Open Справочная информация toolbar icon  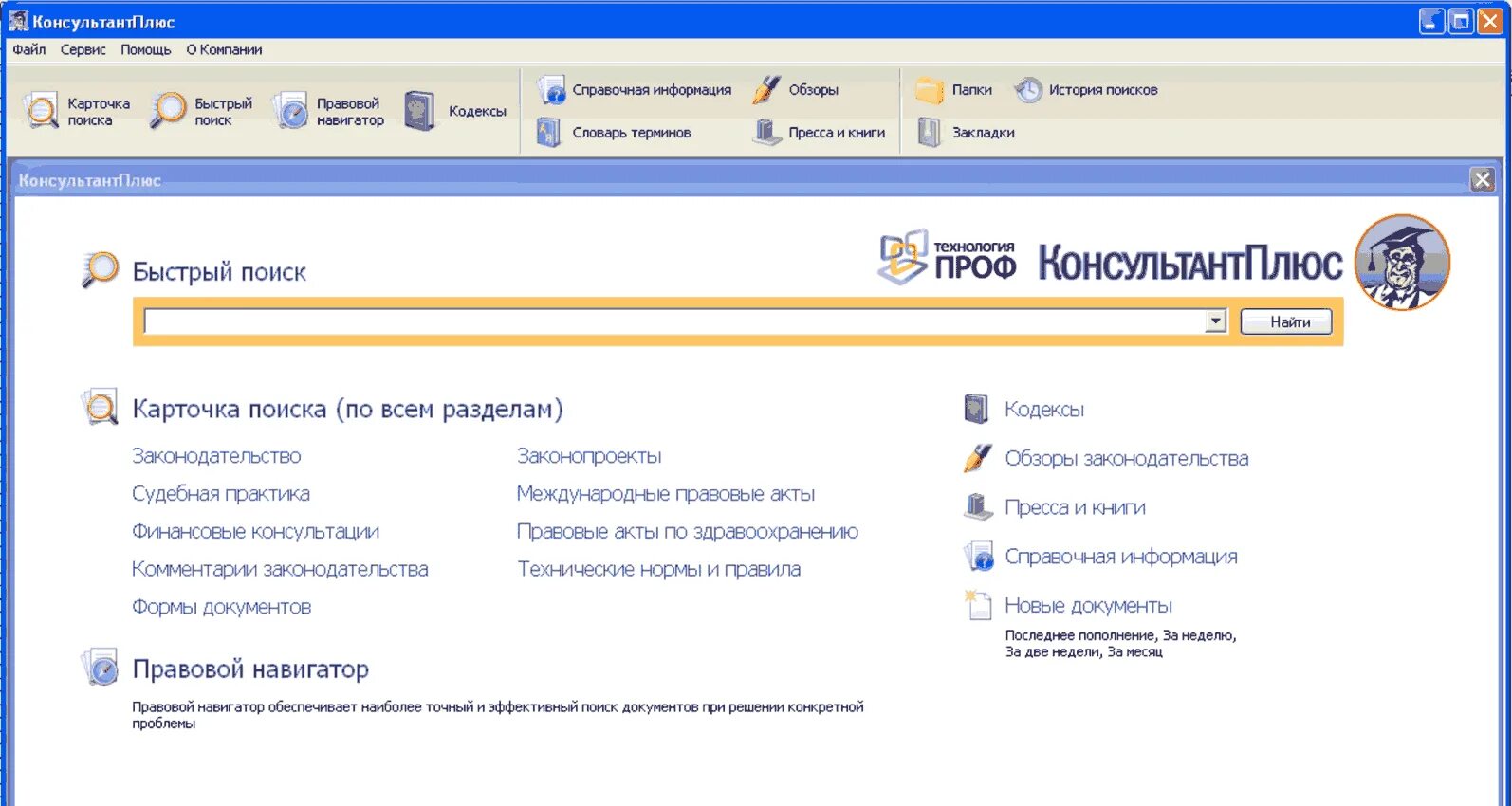[x=551, y=90]
